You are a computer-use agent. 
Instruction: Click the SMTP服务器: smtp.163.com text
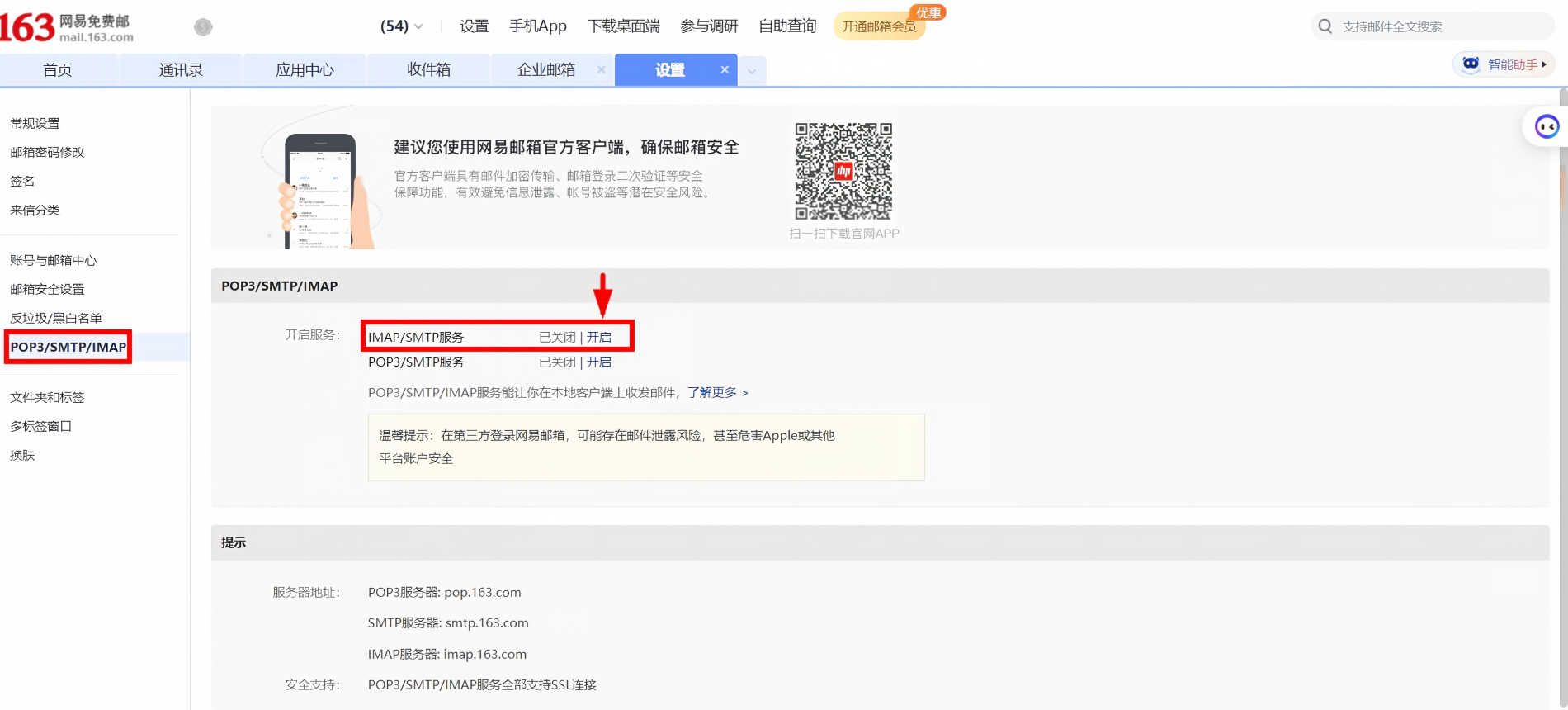(x=448, y=622)
